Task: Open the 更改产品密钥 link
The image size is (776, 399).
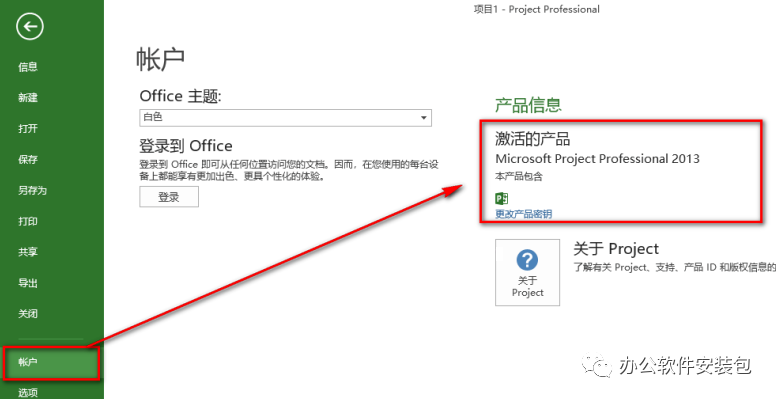Action: tap(524, 214)
